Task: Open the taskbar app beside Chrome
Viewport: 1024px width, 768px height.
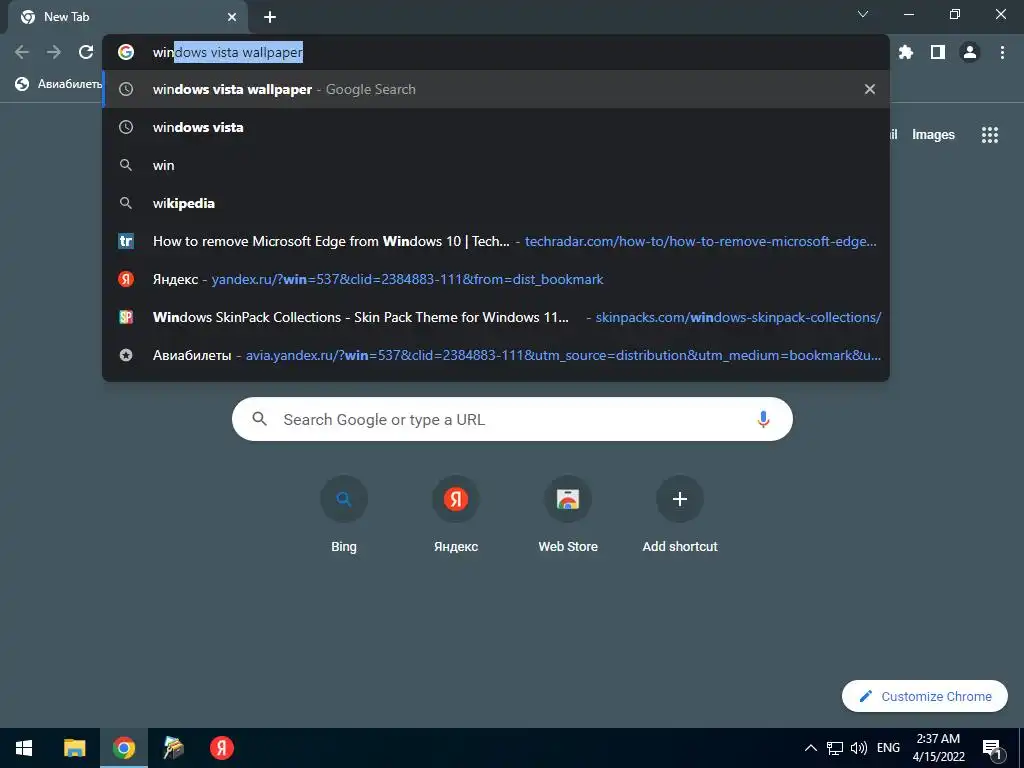Action: click(173, 748)
